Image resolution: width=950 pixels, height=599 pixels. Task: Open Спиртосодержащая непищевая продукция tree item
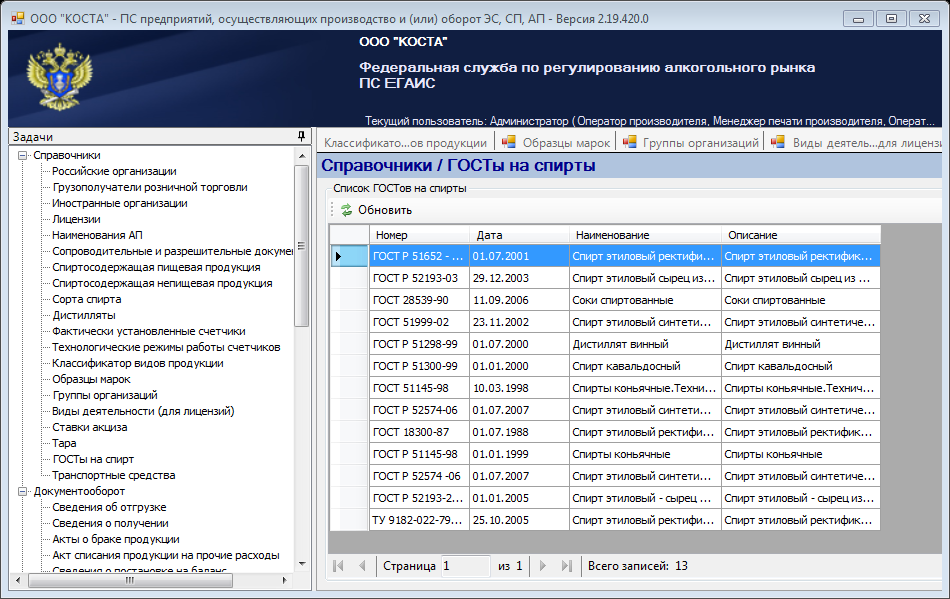pyautogui.click(x=162, y=283)
